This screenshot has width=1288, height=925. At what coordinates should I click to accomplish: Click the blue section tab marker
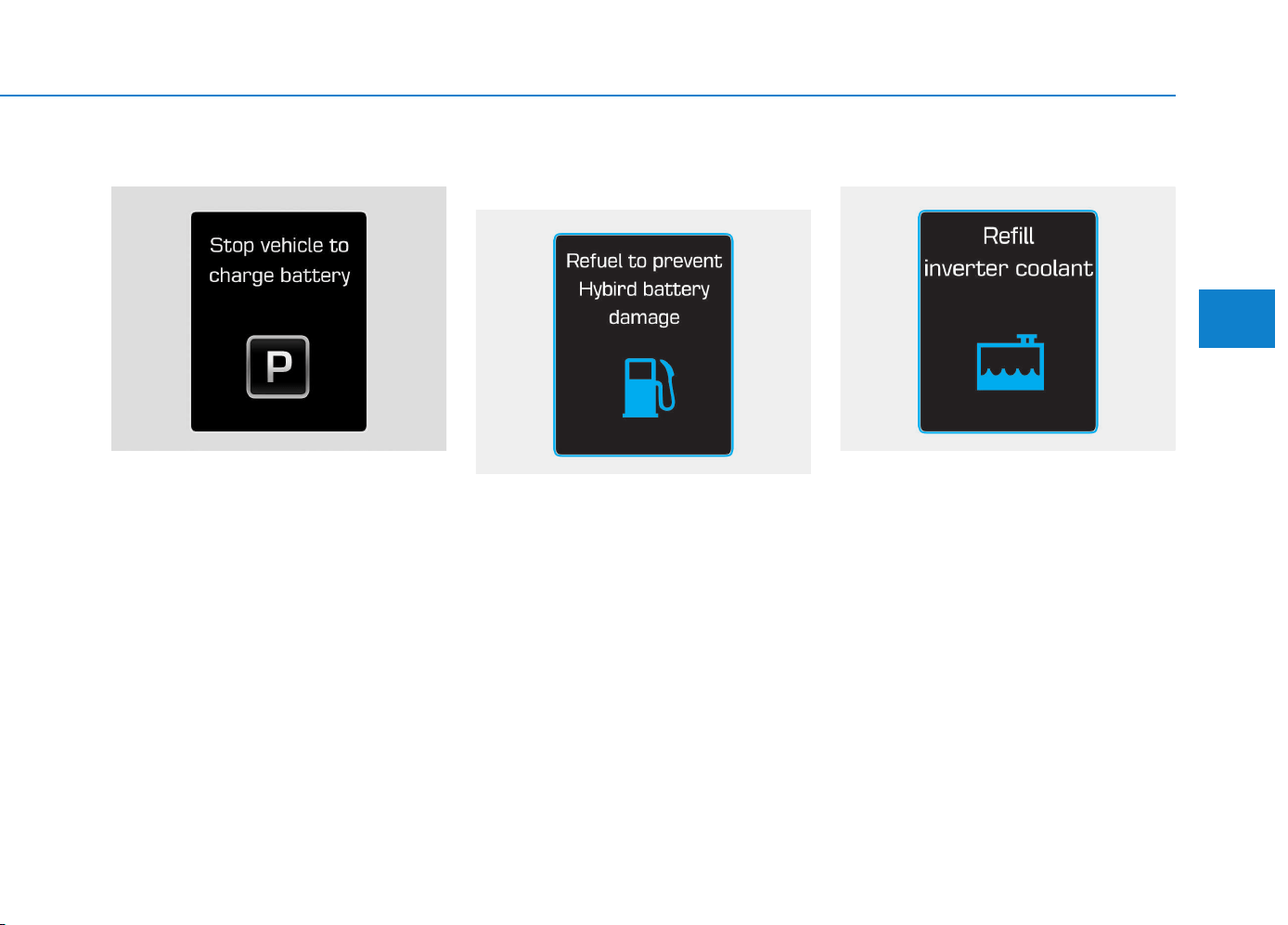(x=1236, y=318)
